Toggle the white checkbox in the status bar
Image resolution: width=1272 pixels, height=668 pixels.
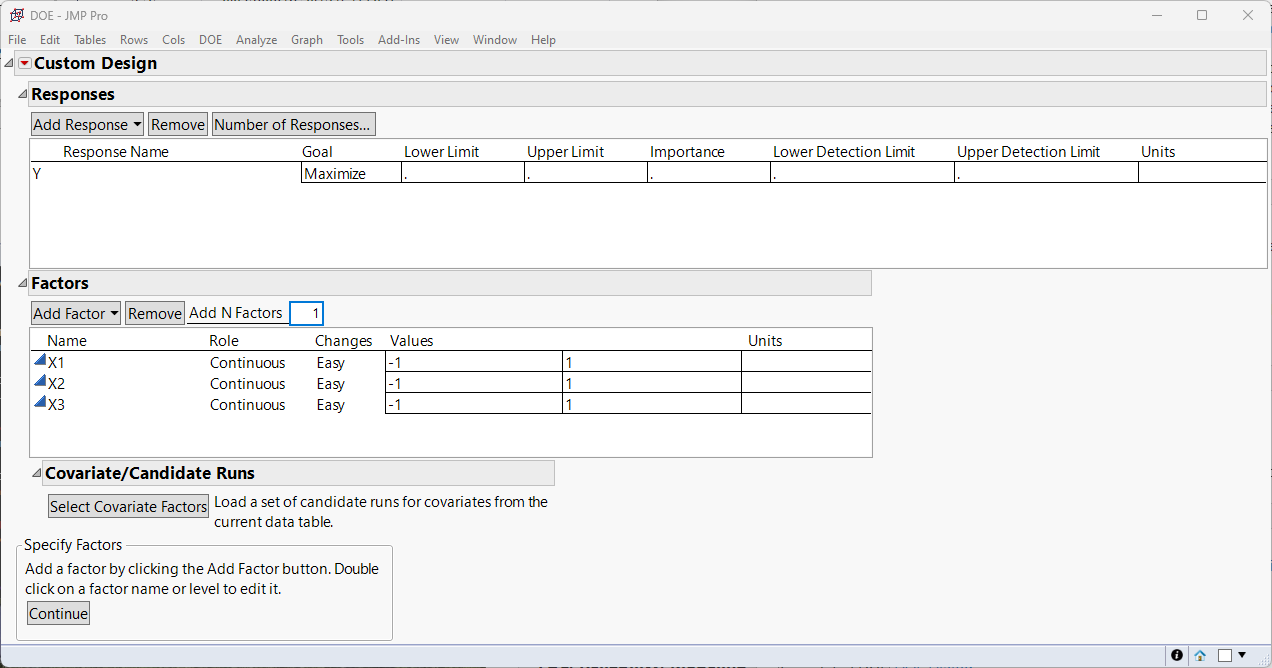tap(1225, 656)
